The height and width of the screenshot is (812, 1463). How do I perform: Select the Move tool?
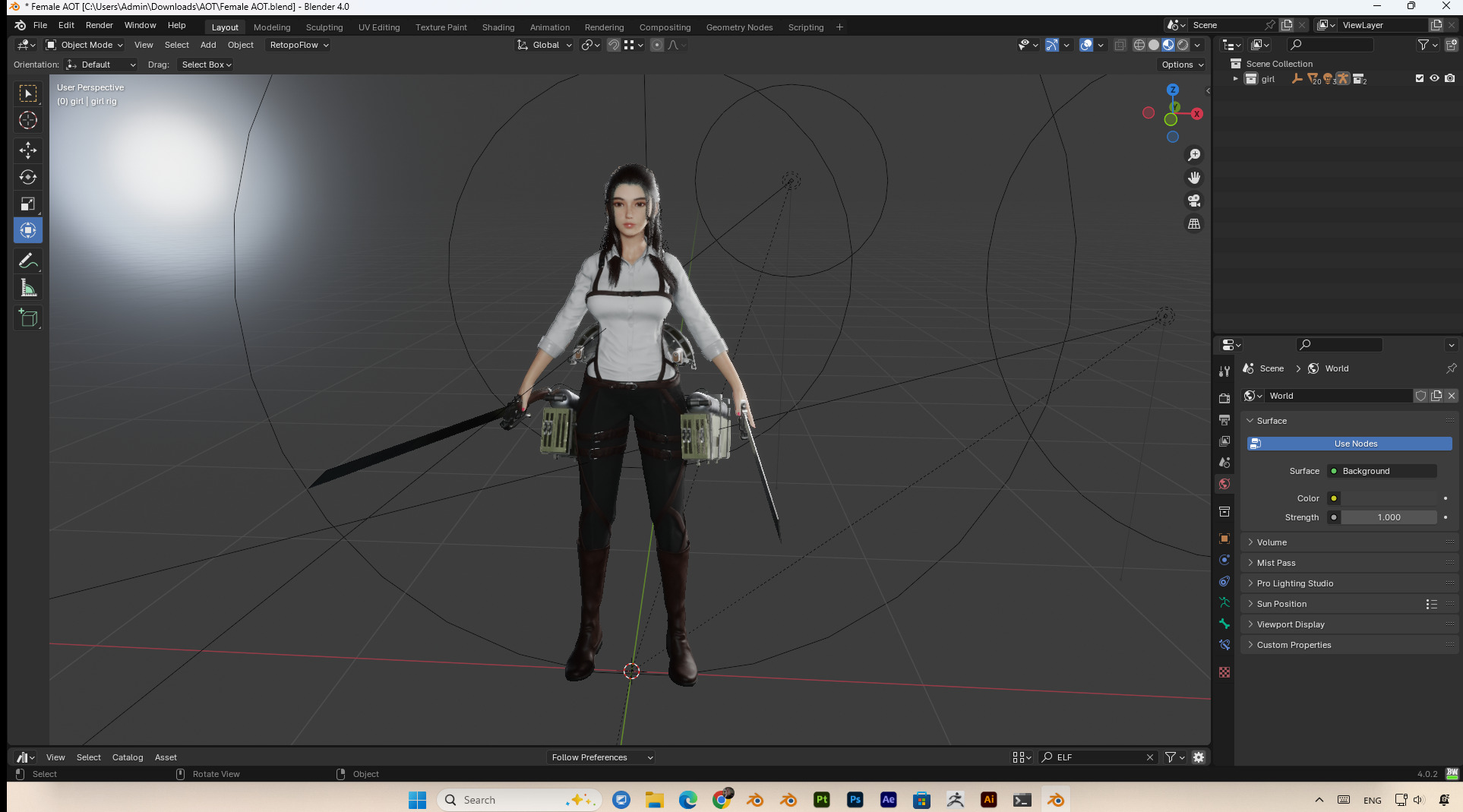coord(28,150)
